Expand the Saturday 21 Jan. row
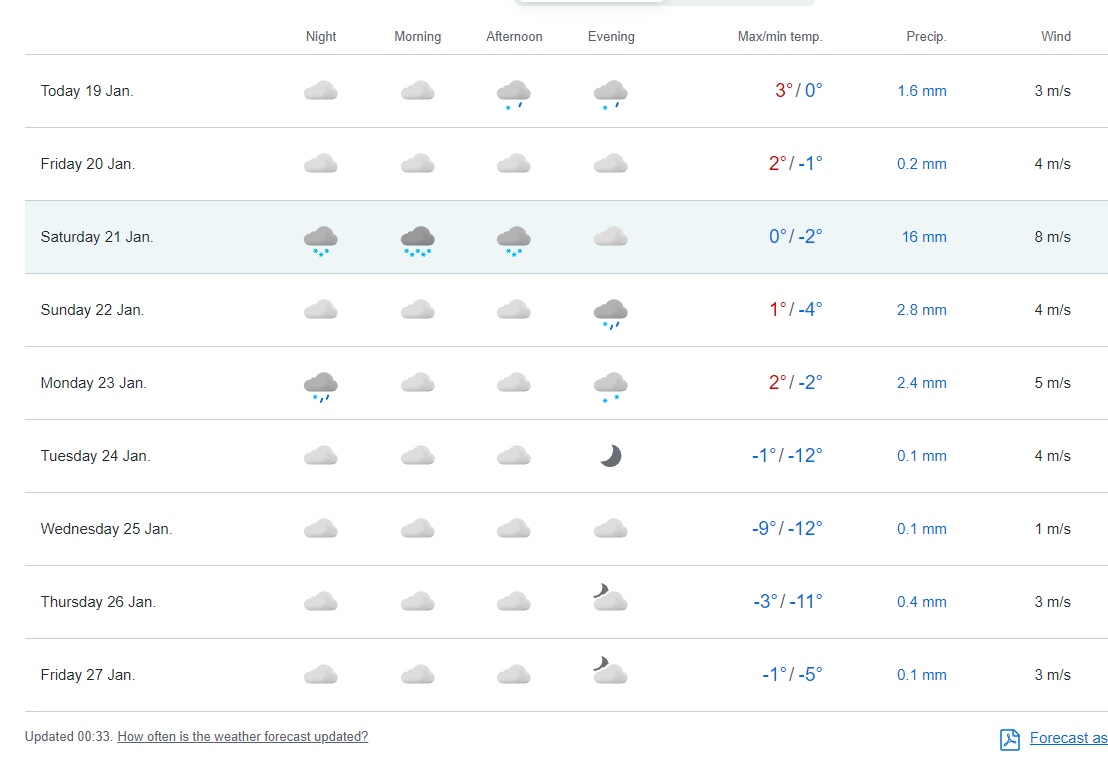The image size is (1108, 774). pos(97,237)
